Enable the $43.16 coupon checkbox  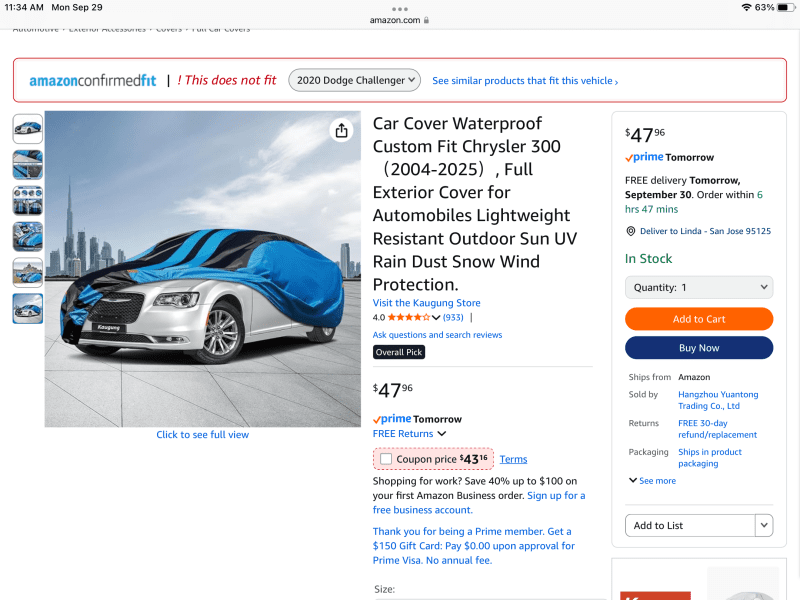[386, 459]
